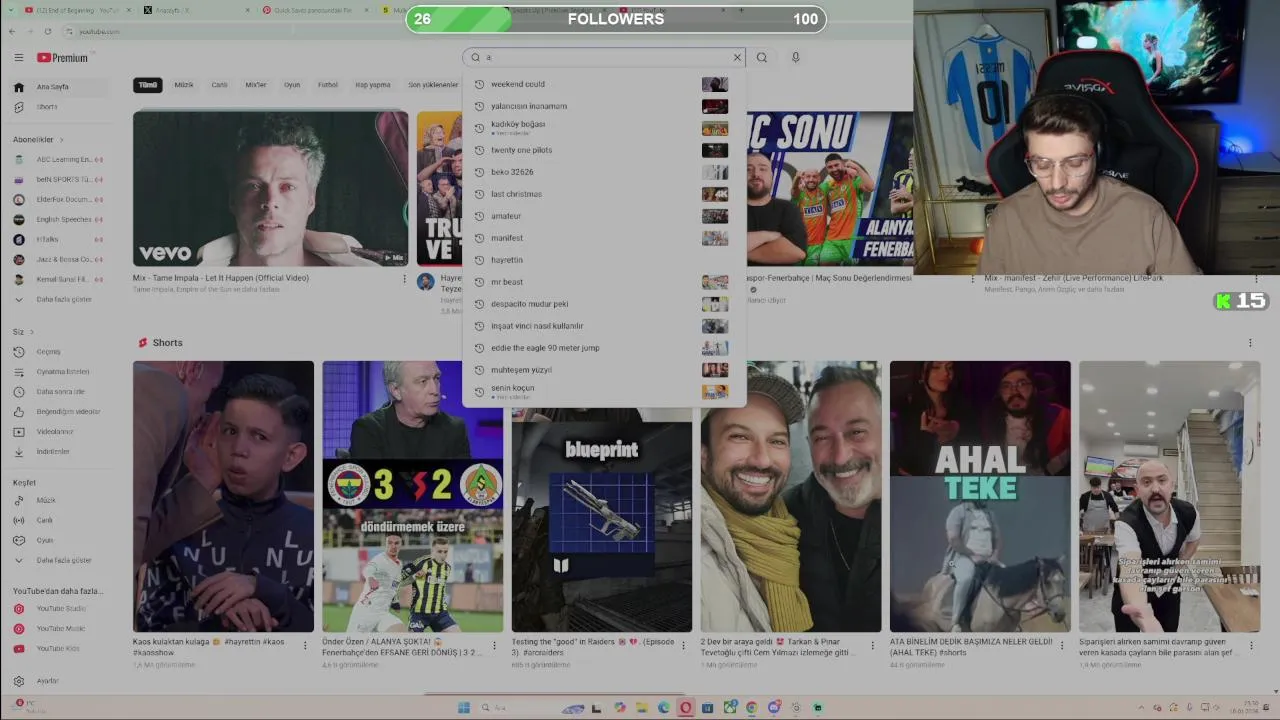Open ElderFox Docum... subscription channel

point(60,199)
